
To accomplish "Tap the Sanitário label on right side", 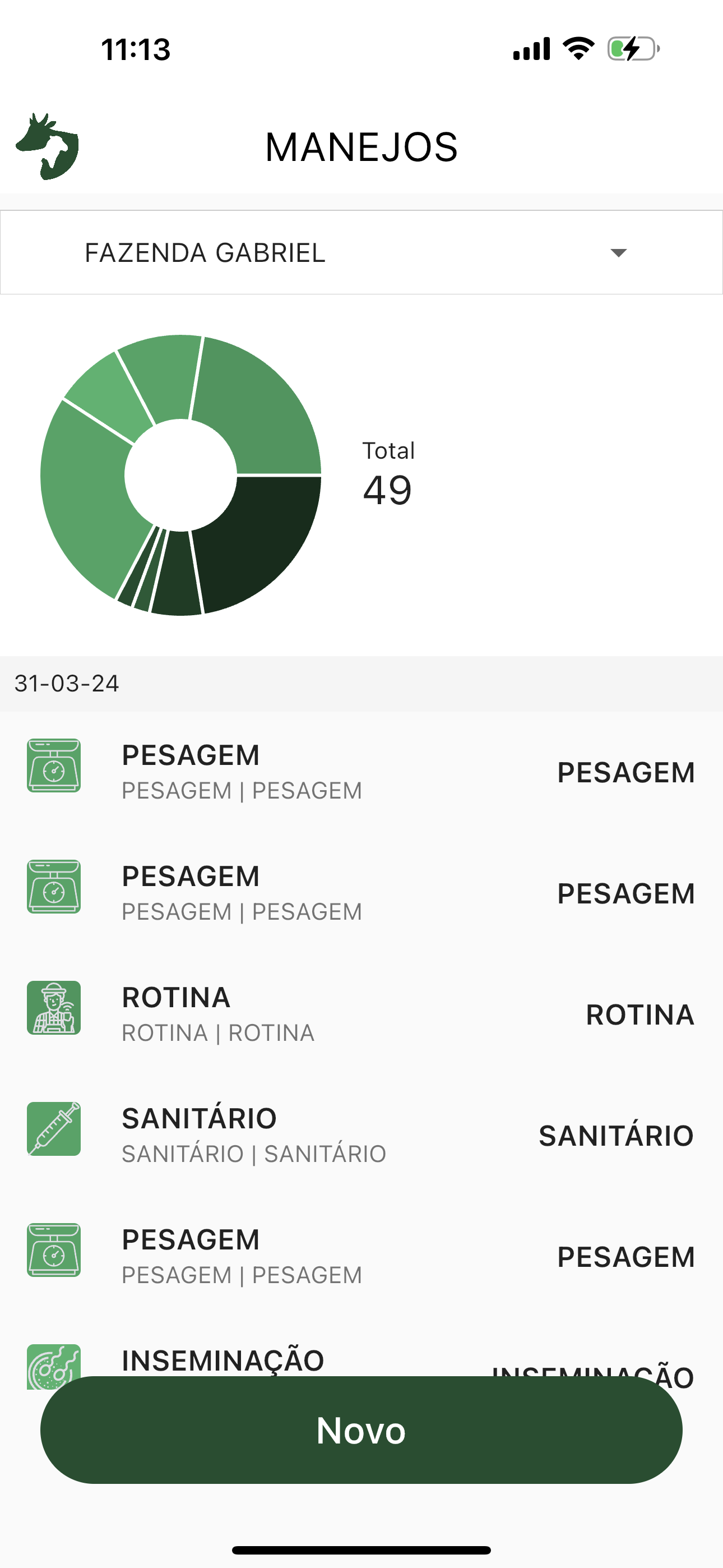I will 616,1136.
